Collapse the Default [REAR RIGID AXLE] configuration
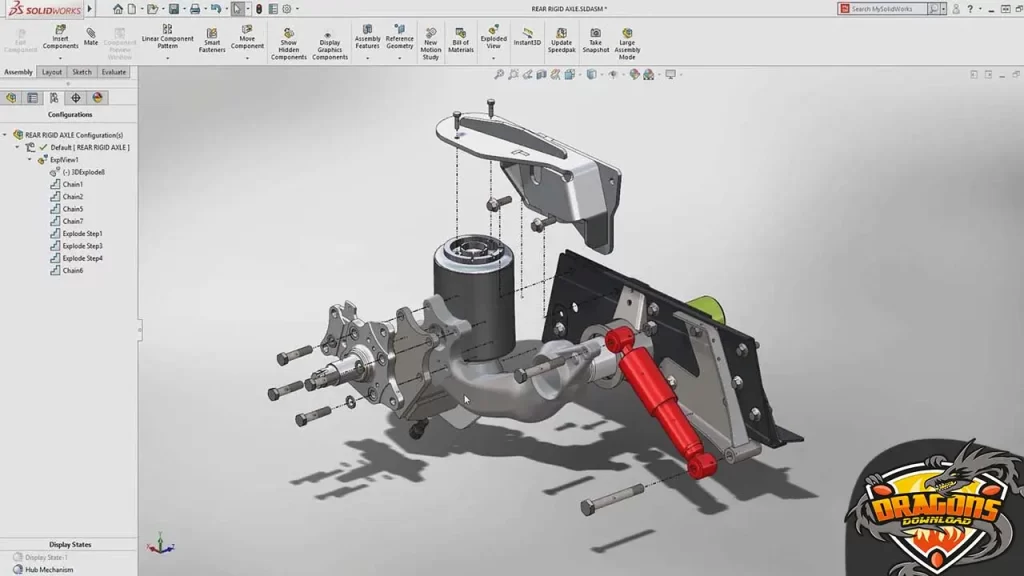The height and width of the screenshot is (576, 1024). click(17, 147)
